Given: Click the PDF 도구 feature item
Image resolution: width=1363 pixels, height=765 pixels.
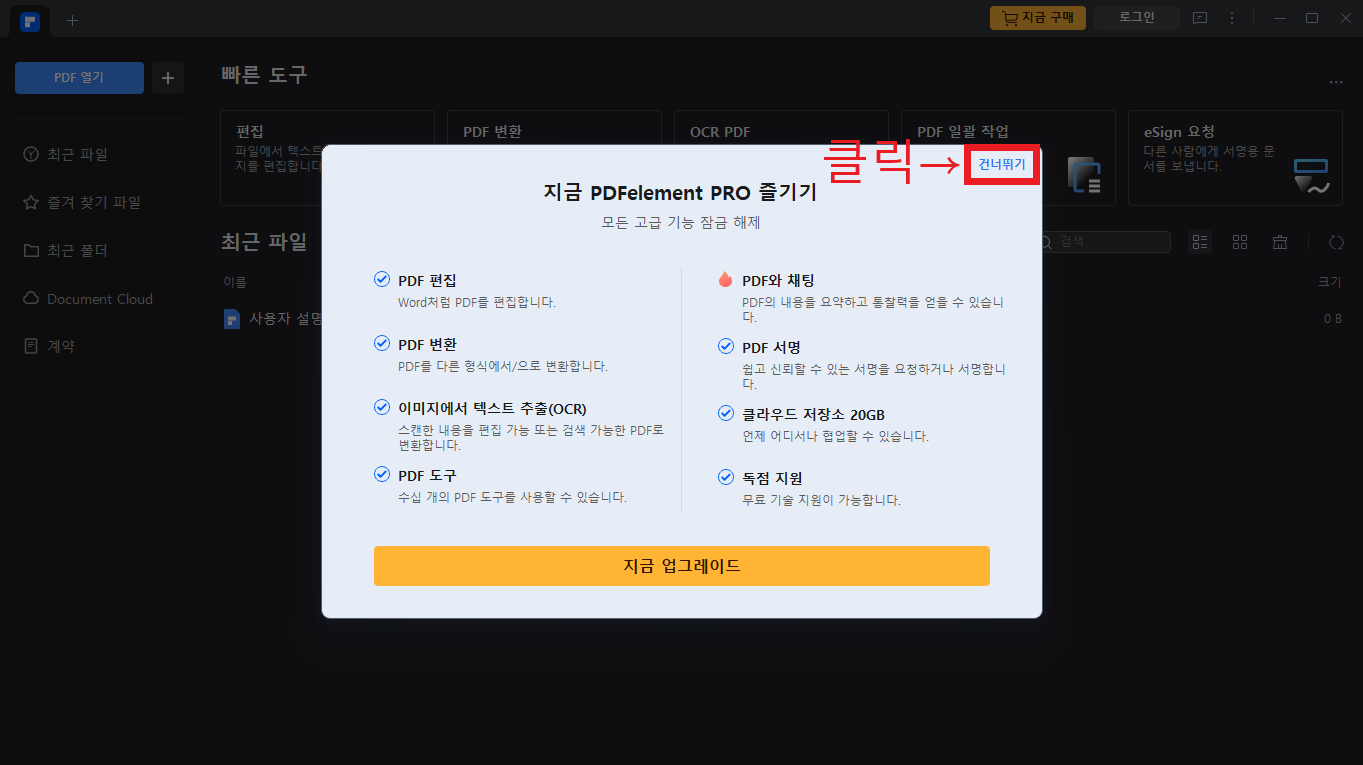Looking at the screenshot, I should pos(500,486).
